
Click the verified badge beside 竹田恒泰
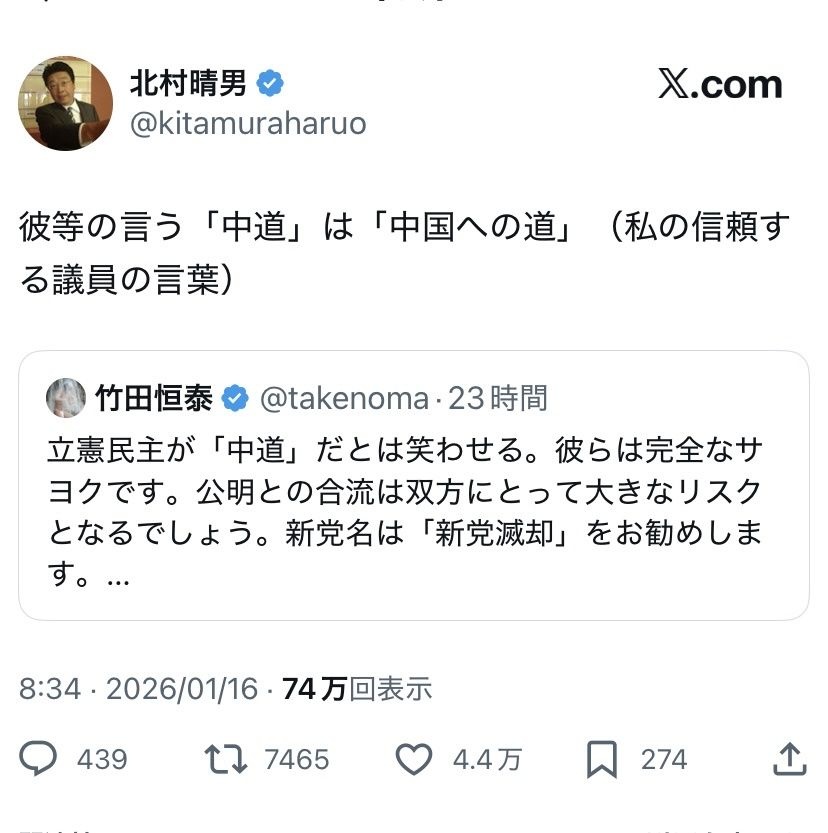(235, 399)
